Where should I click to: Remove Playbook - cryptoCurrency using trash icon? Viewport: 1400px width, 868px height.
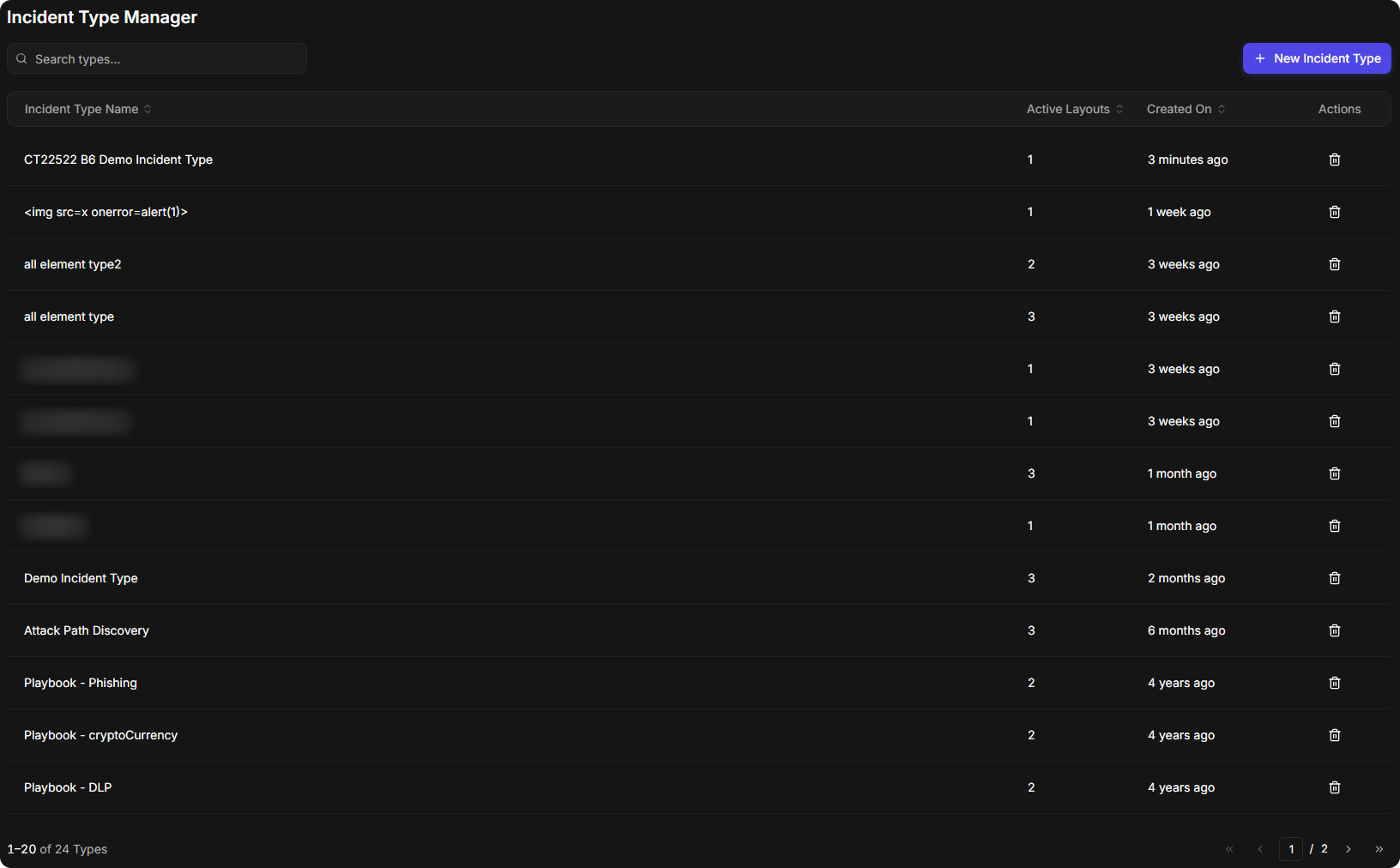1335,735
